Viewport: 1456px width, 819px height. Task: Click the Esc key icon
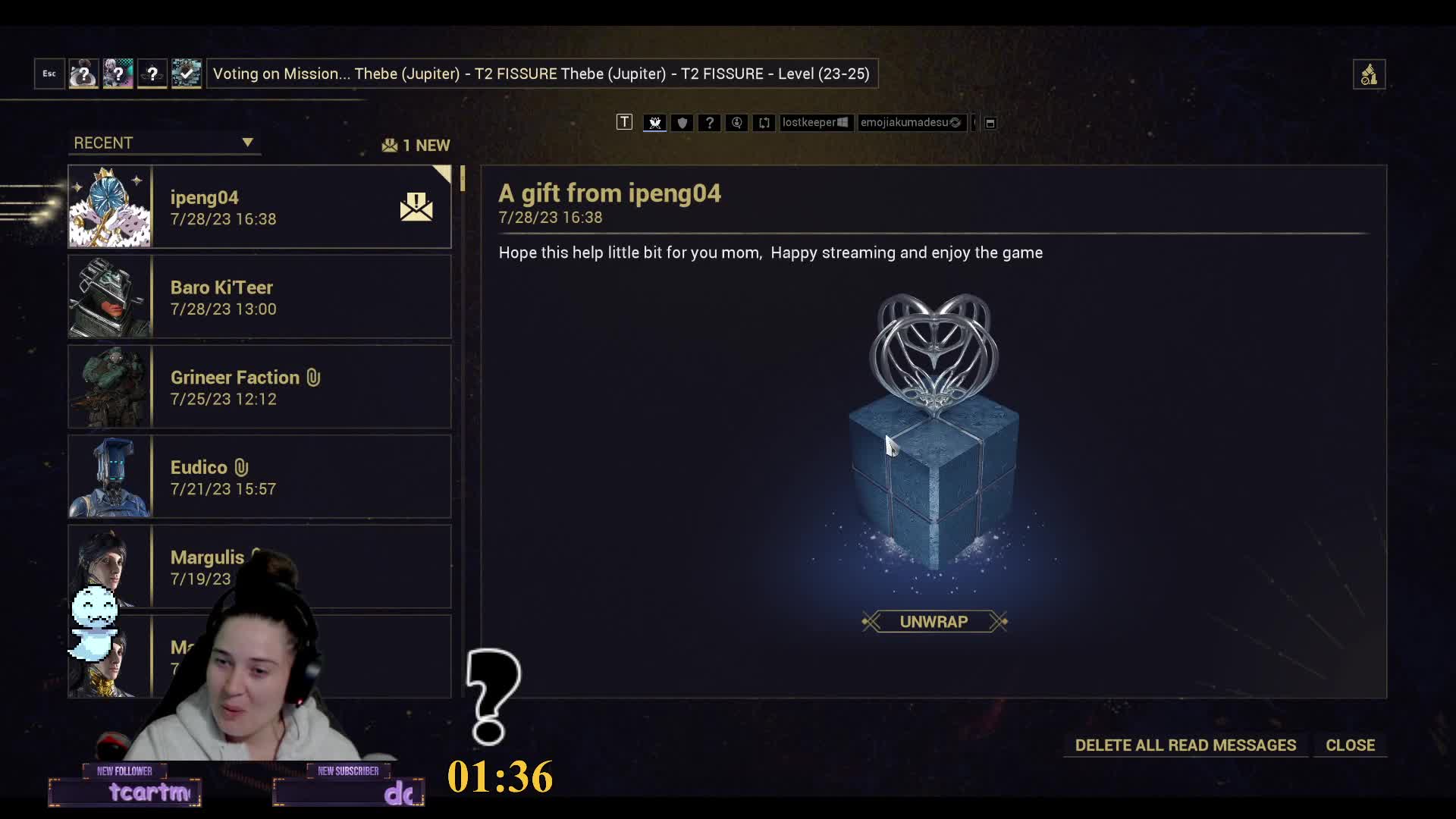click(x=49, y=74)
